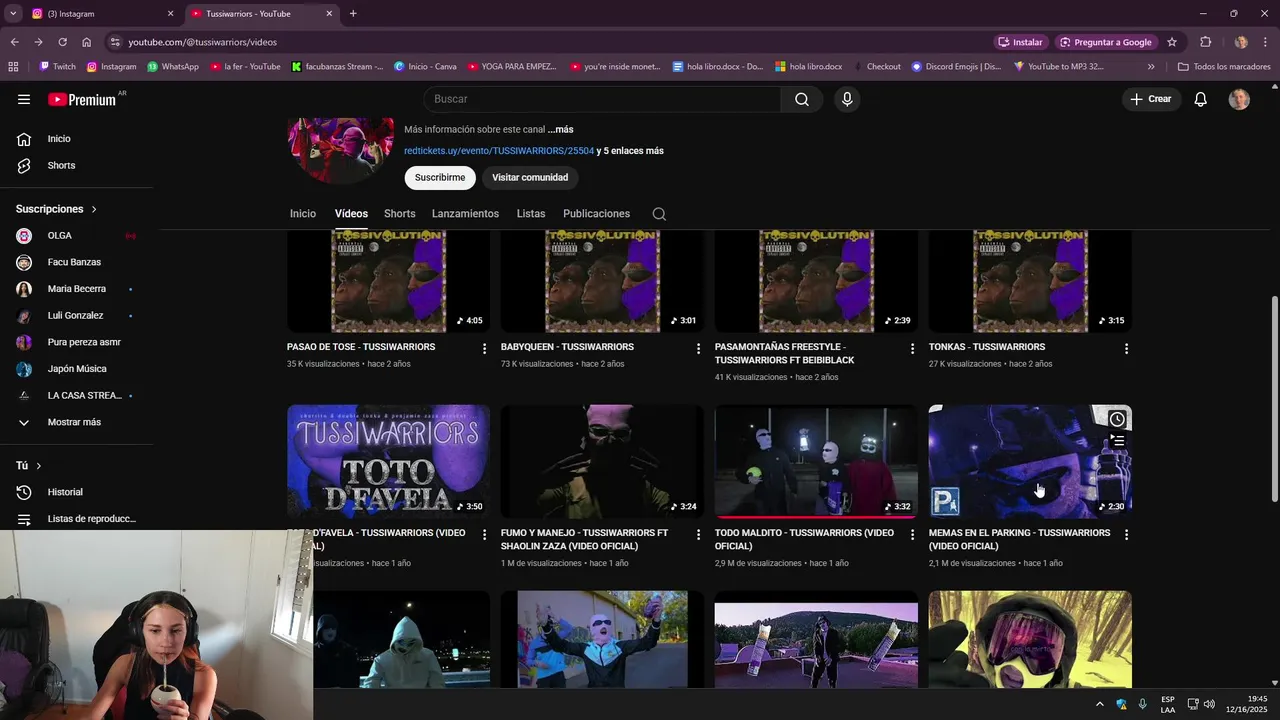The width and height of the screenshot is (1280, 720).
Task: Play the TODO MALDITO video thumbnail
Action: click(816, 462)
